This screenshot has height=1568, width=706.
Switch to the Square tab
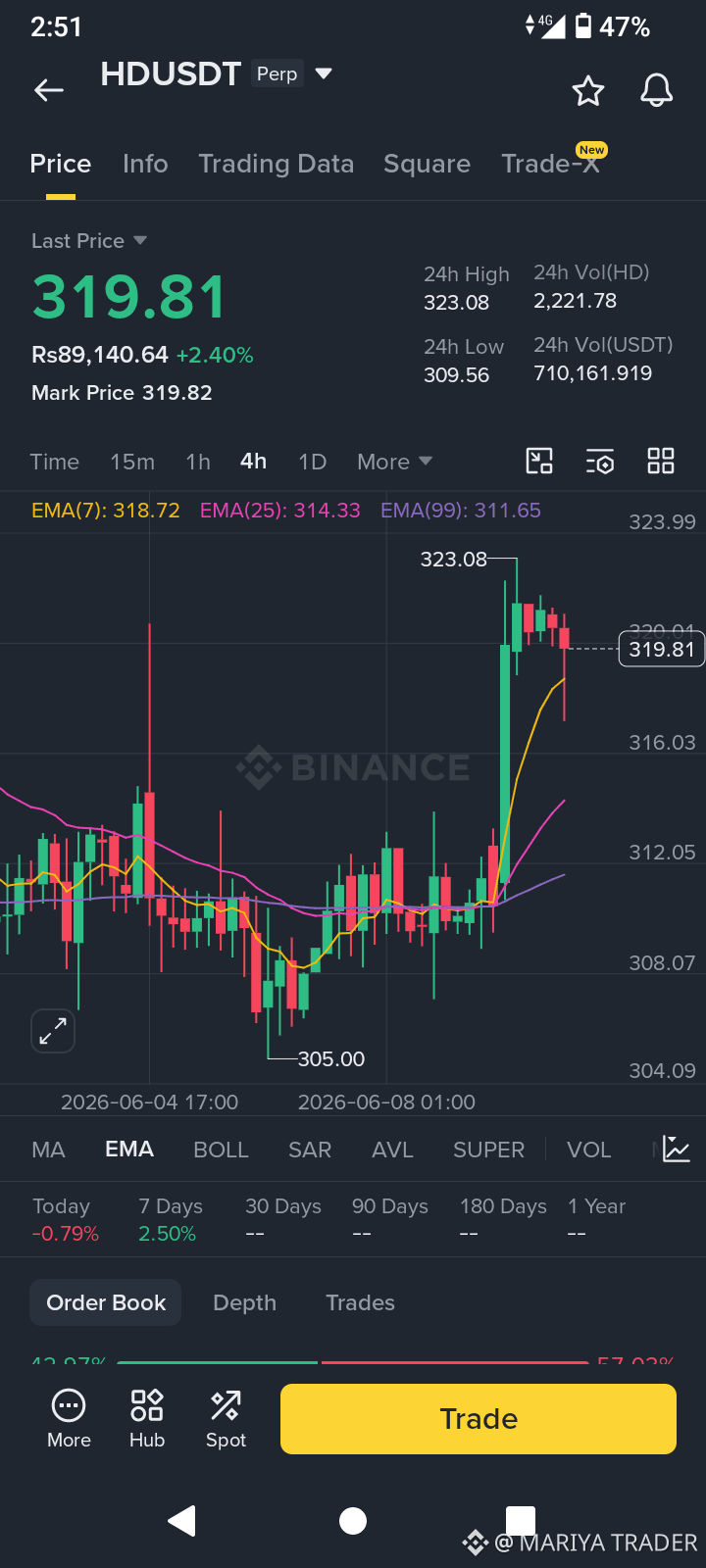coord(427,164)
